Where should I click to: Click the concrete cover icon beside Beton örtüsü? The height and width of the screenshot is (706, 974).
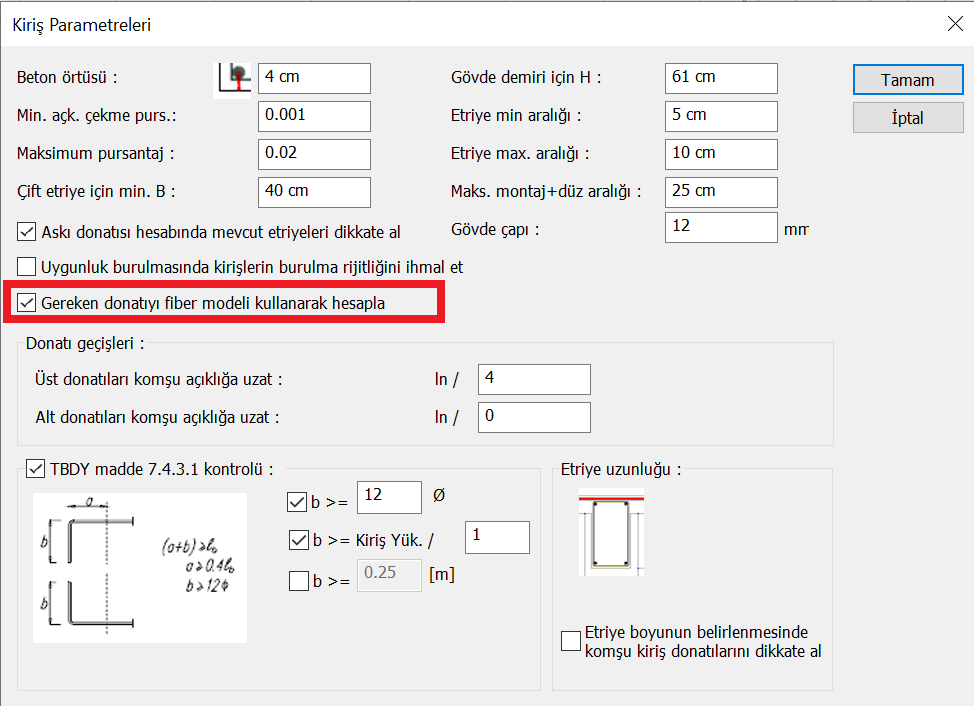pyautogui.click(x=234, y=78)
